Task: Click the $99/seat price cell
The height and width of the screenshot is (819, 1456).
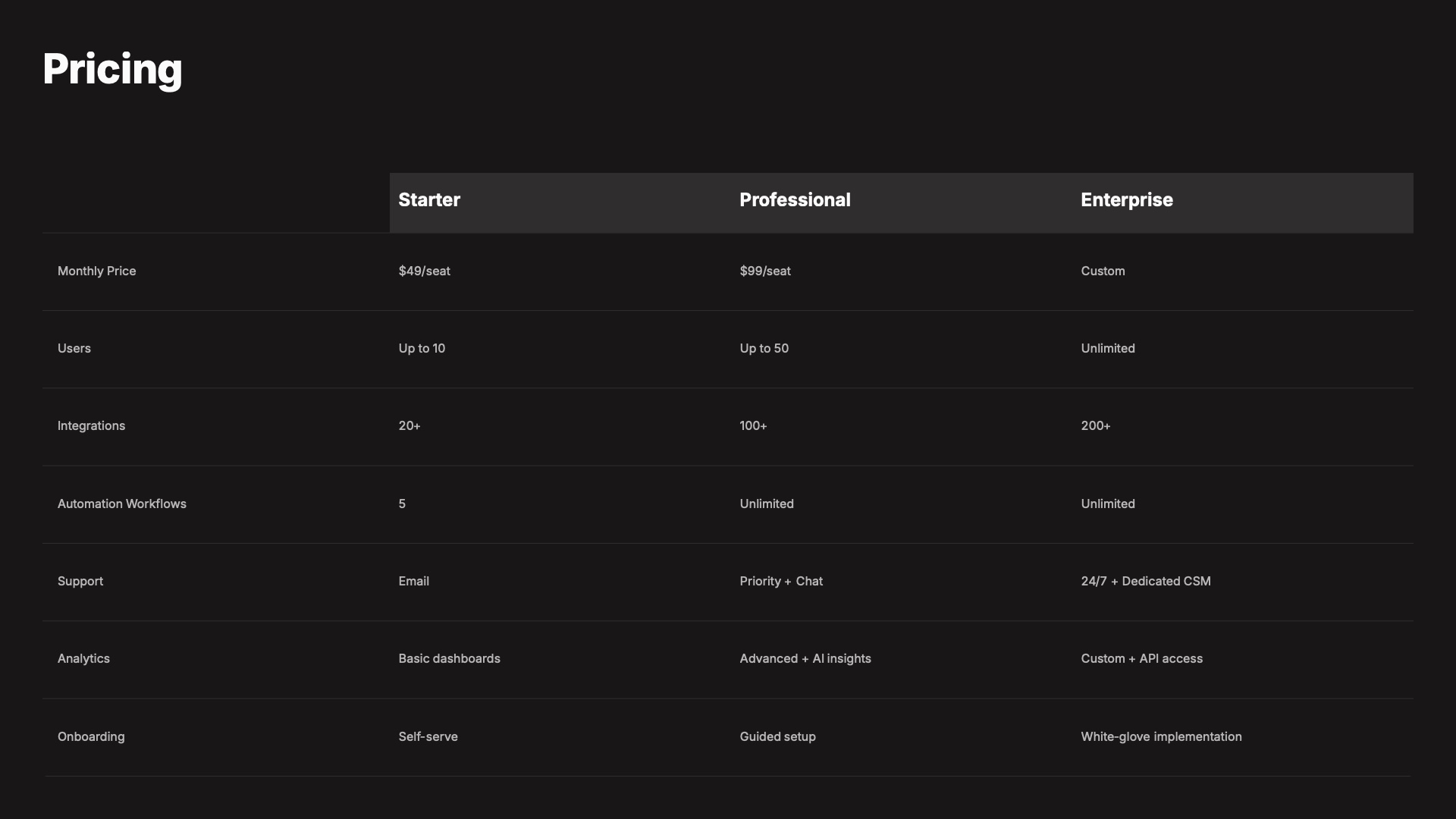Action: 764,271
